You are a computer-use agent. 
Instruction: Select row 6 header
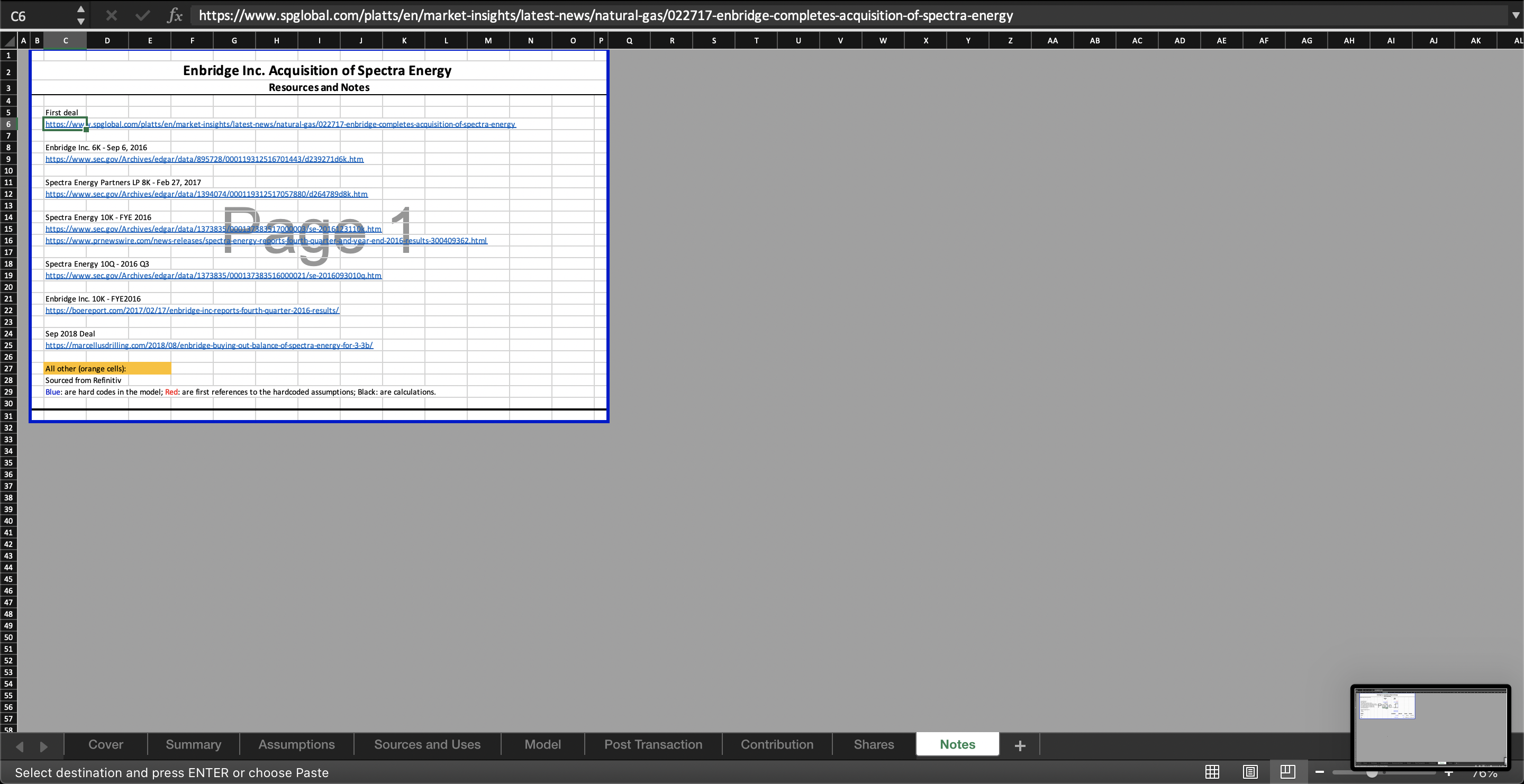(8, 124)
